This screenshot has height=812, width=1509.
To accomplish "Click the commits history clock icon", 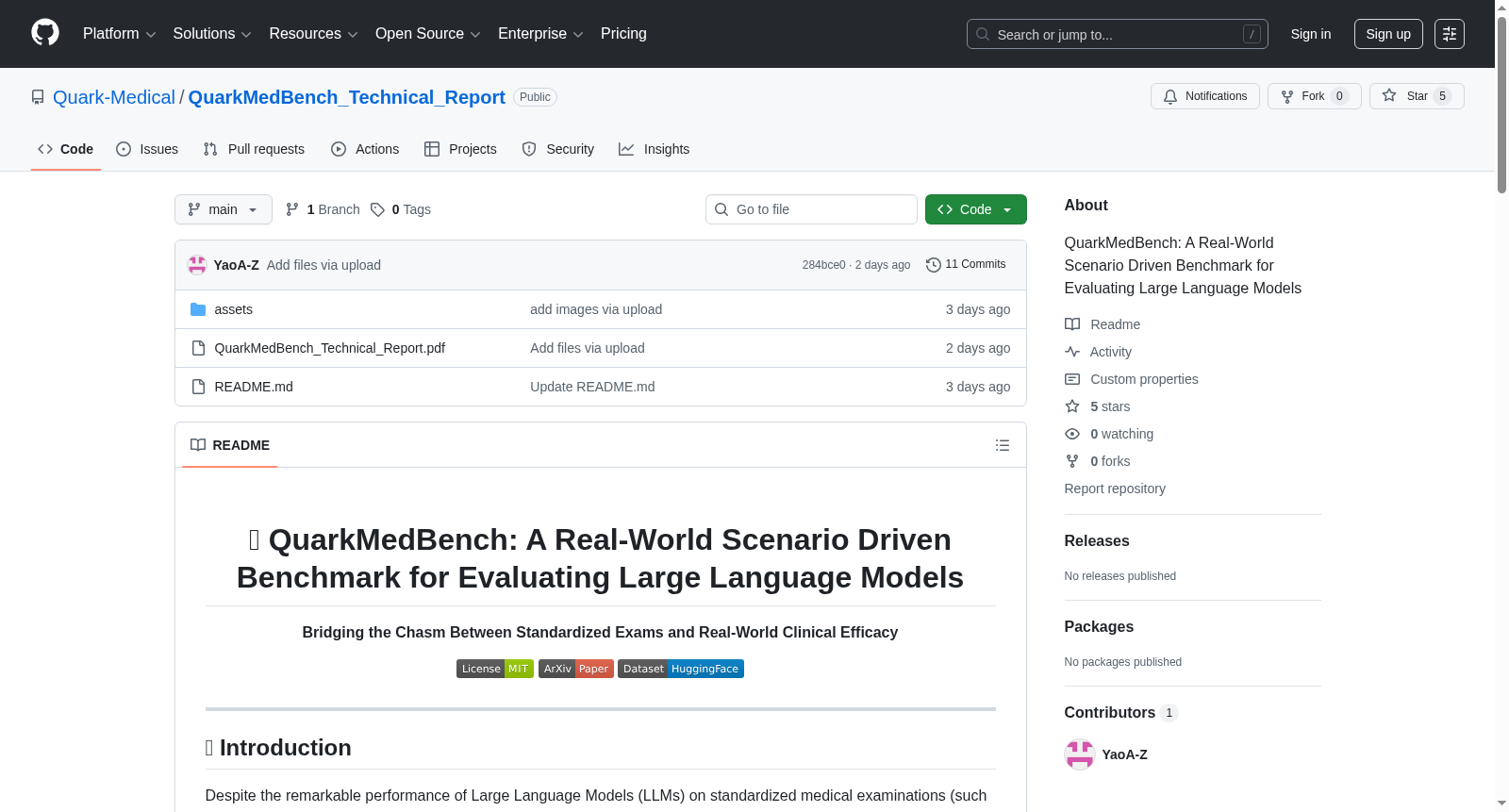I will click(934, 265).
